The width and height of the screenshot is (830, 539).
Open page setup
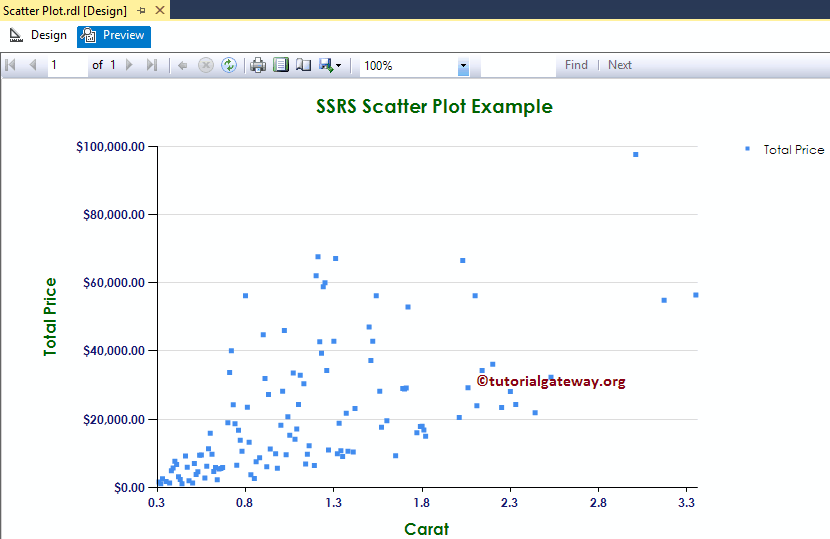303,65
